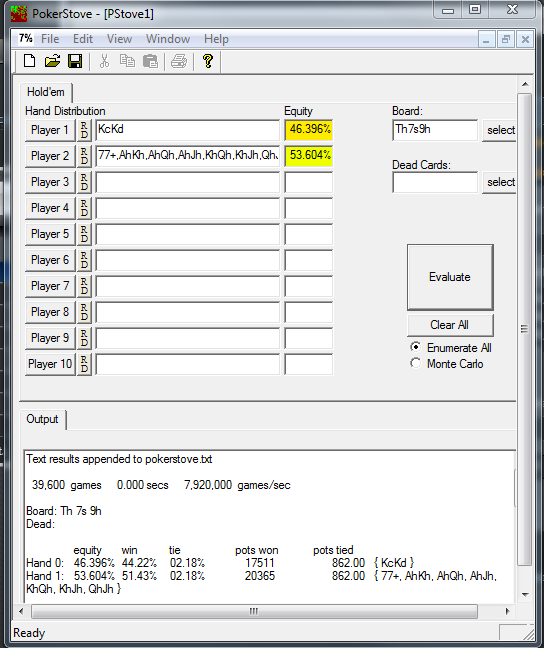Image resolution: width=544 pixels, height=648 pixels.
Task: Select the Enumerate All radio button
Action: [415, 347]
